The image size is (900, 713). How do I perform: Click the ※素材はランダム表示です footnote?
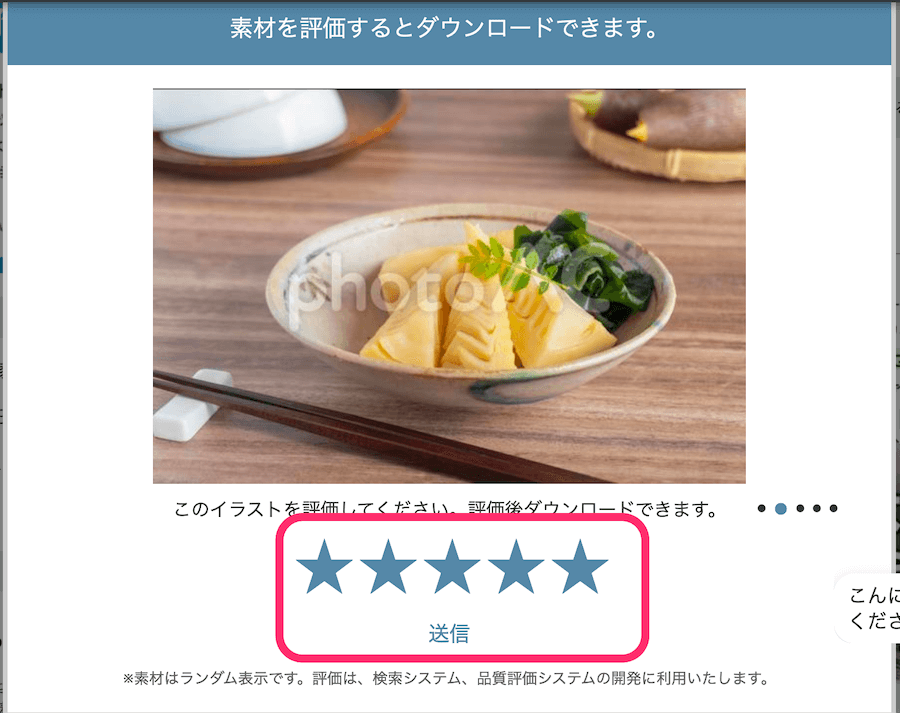[445, 679]
